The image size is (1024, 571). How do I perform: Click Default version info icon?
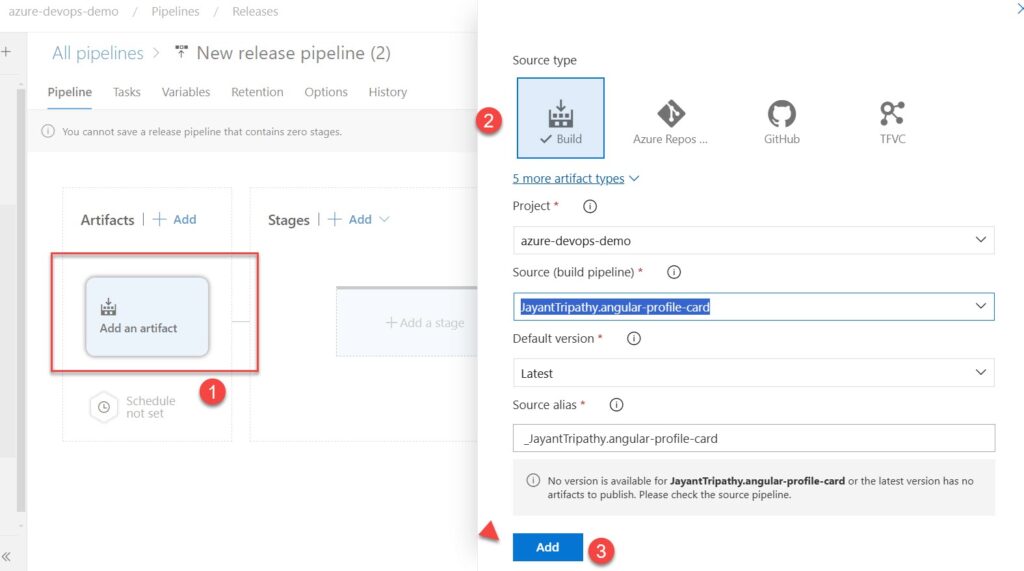pyautogui.click(x=633, y=338)
